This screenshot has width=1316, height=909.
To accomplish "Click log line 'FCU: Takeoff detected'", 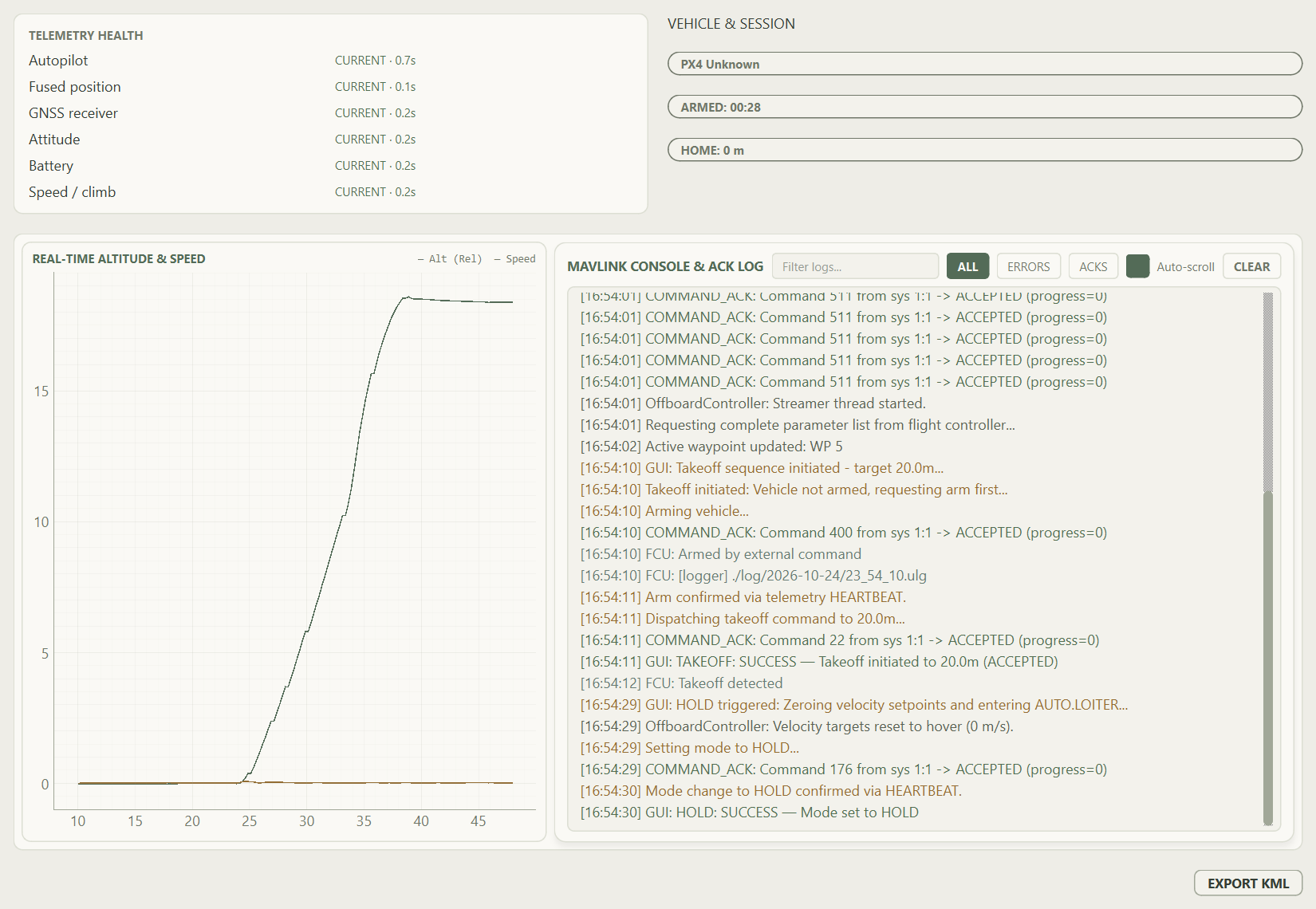I will (x=681, y=683).
